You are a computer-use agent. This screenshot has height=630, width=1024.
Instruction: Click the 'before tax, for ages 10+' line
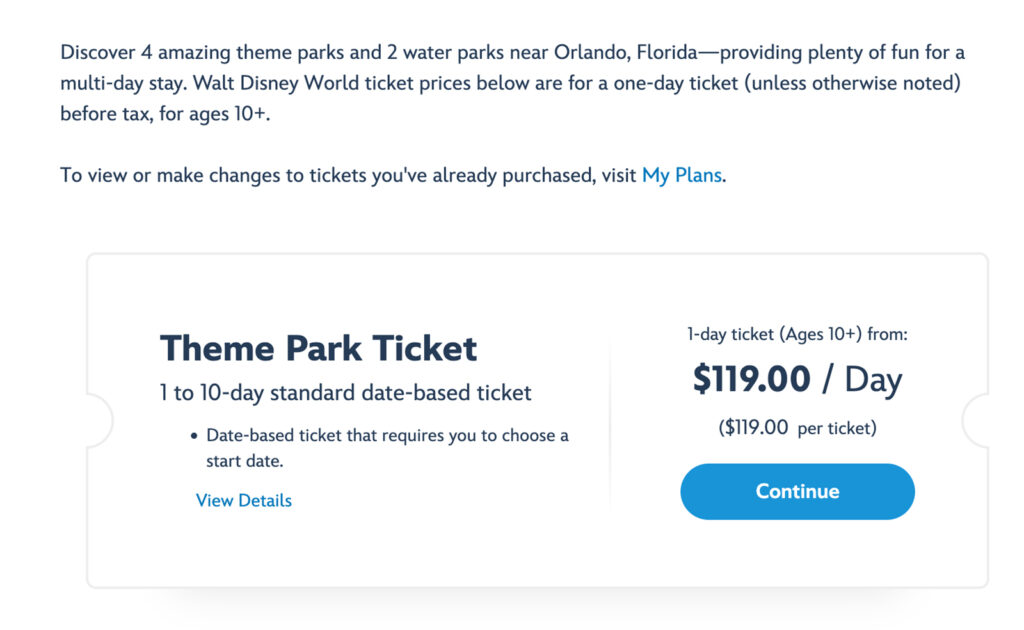coord(165,113)
